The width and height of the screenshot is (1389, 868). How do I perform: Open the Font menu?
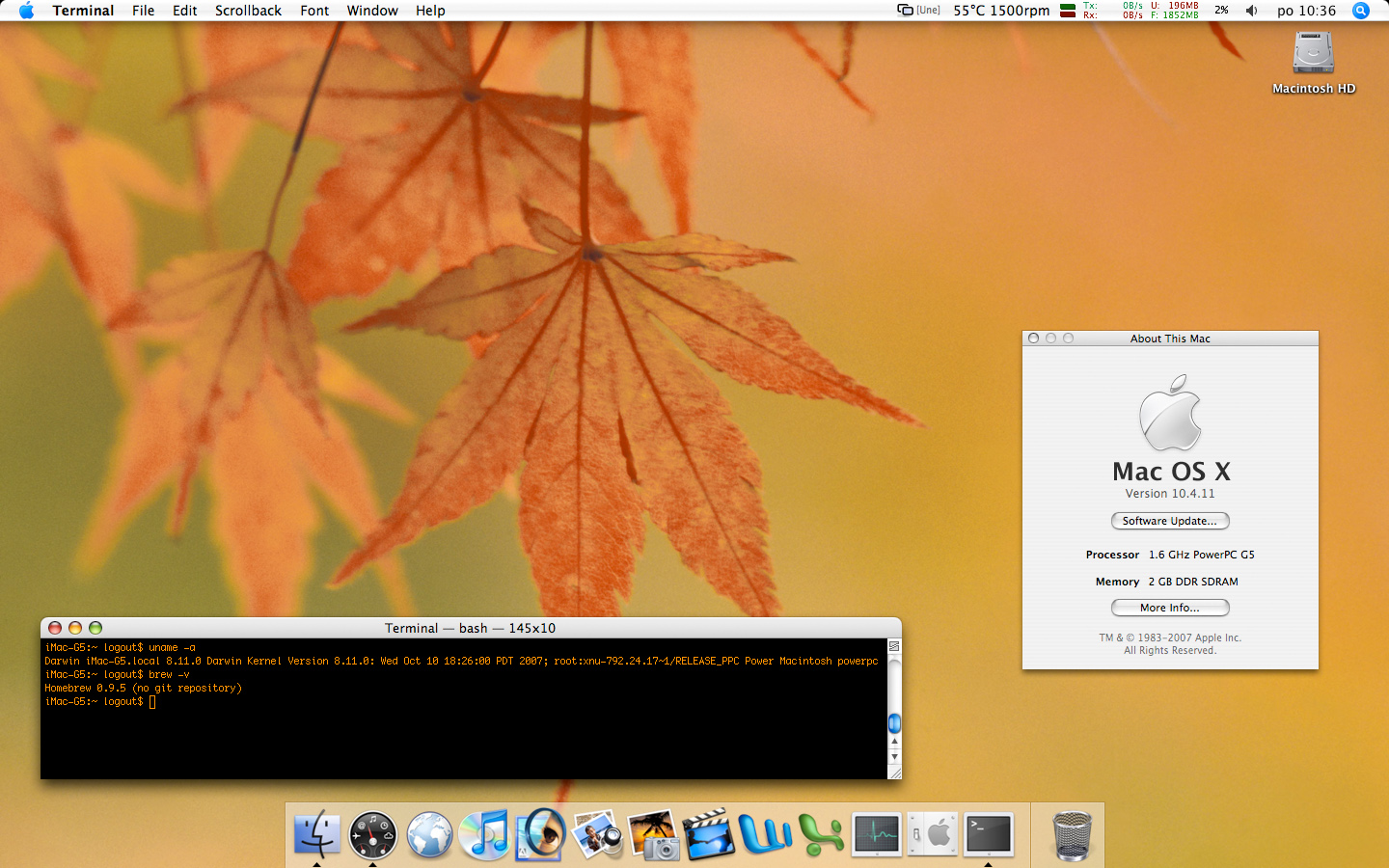point(314,11)
